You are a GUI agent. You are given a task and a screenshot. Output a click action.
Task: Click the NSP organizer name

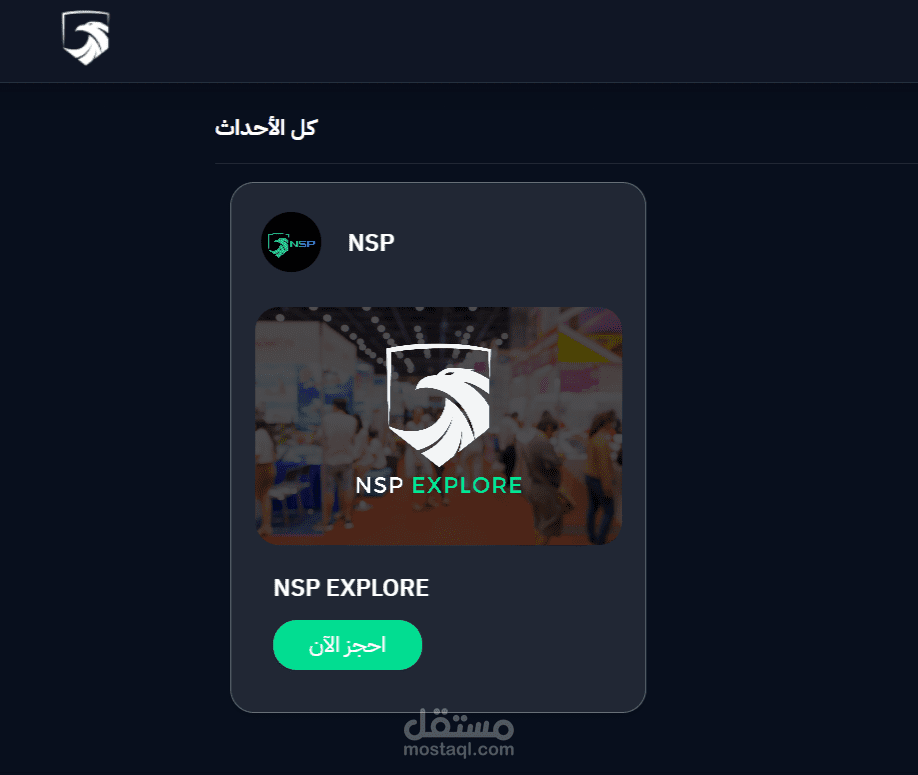click(x=371, y=242)
